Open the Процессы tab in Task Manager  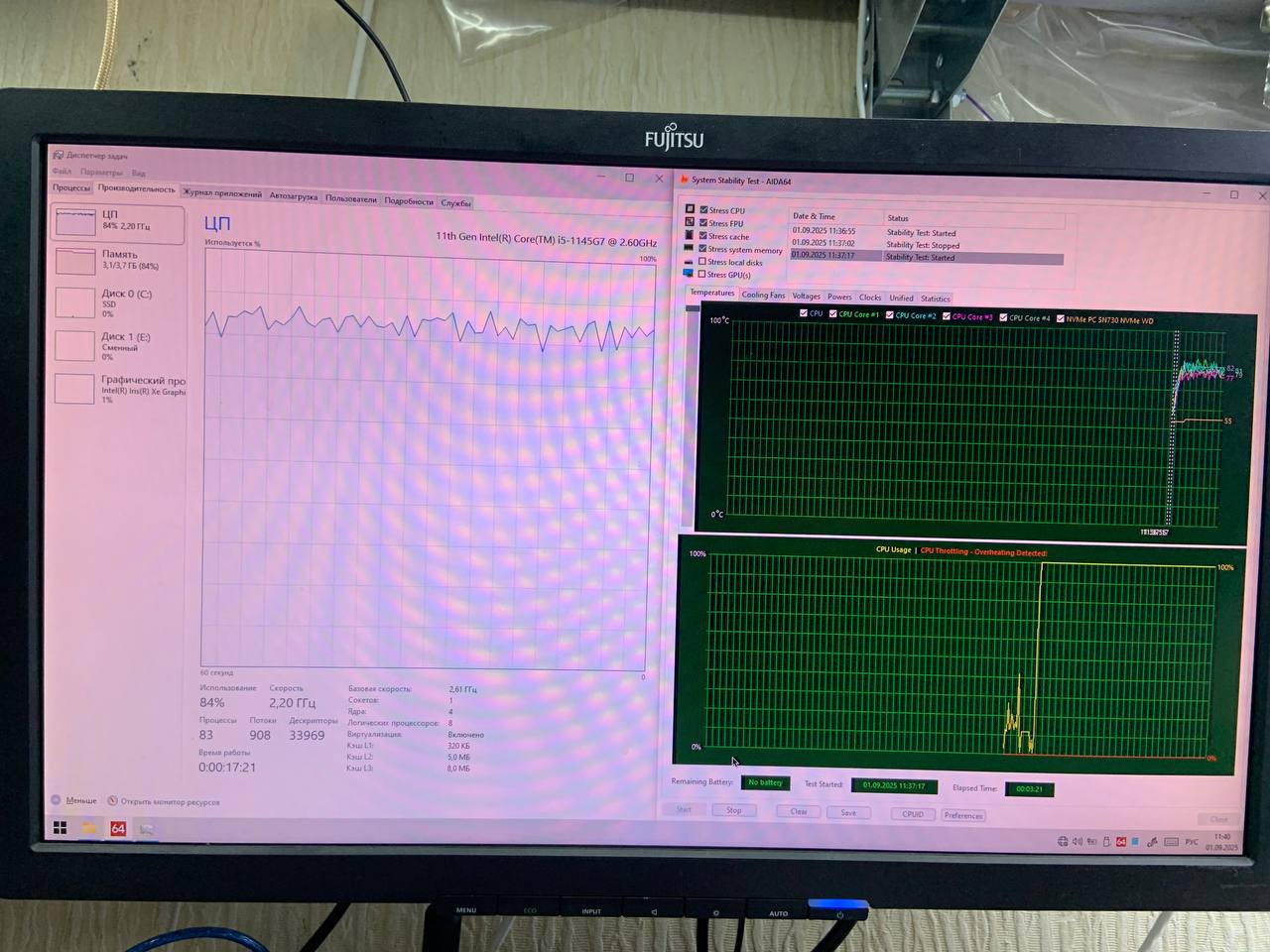(71, 187)
